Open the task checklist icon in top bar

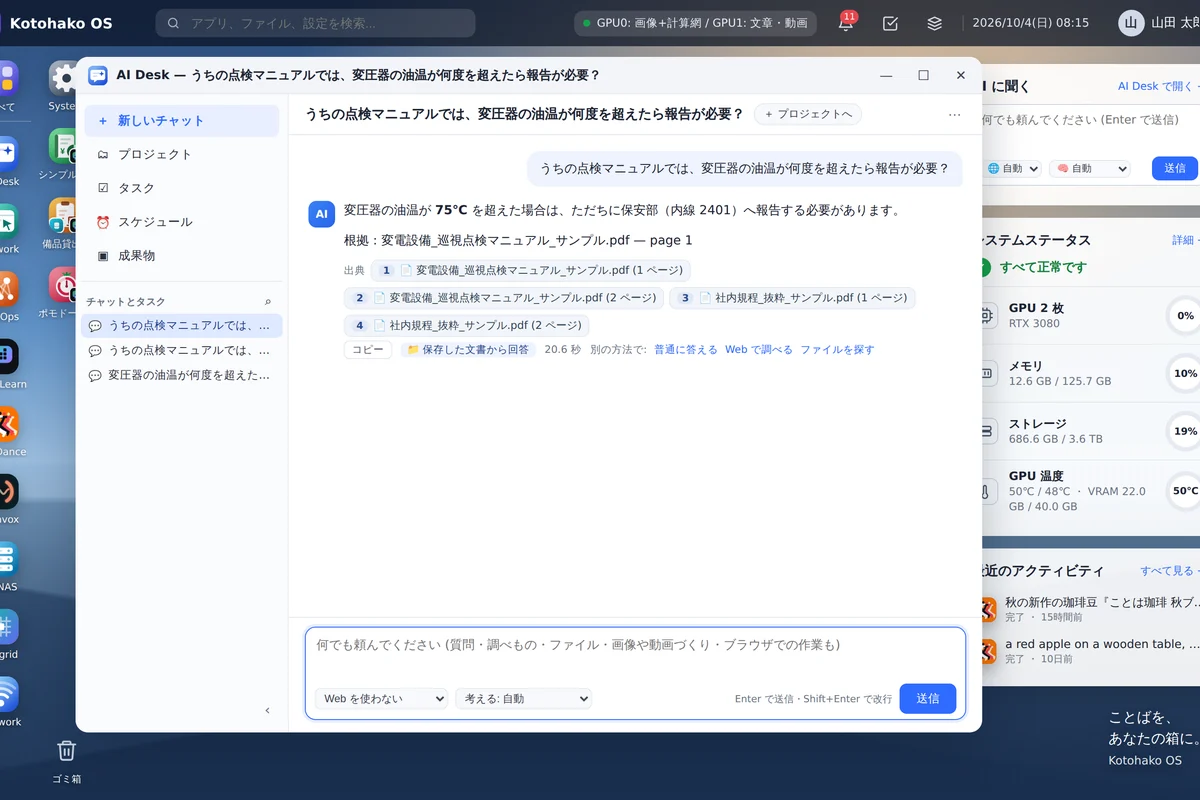click(x=891, y=23)
